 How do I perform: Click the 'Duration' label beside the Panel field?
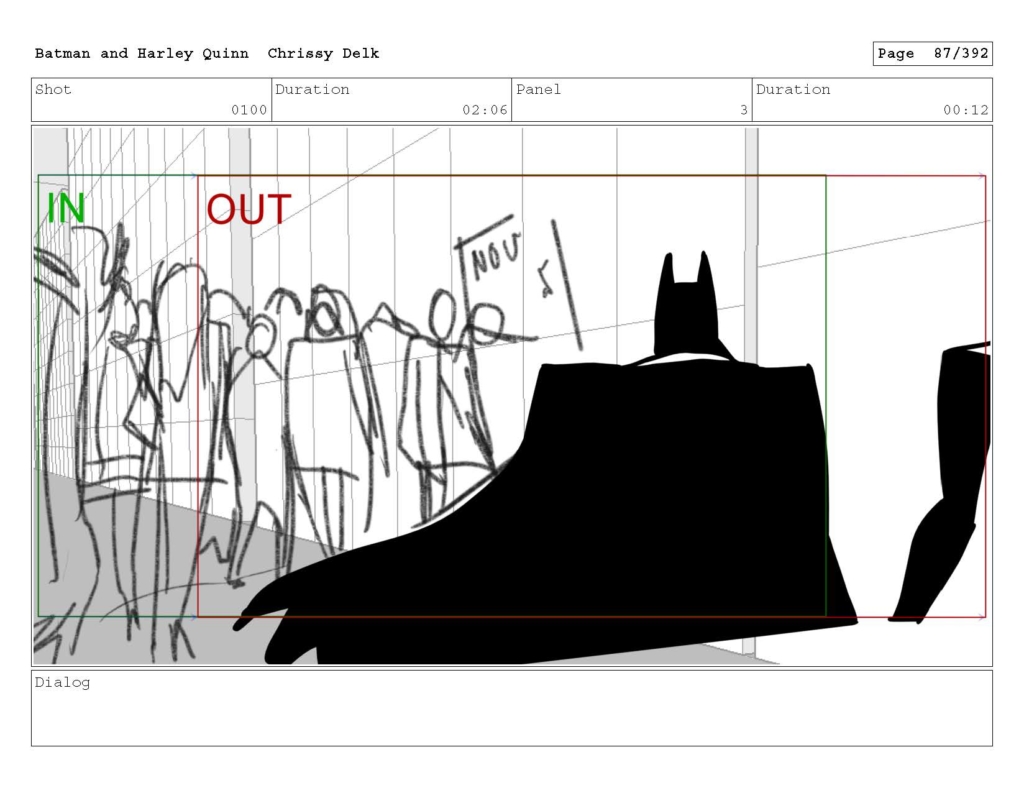point(793,89)
